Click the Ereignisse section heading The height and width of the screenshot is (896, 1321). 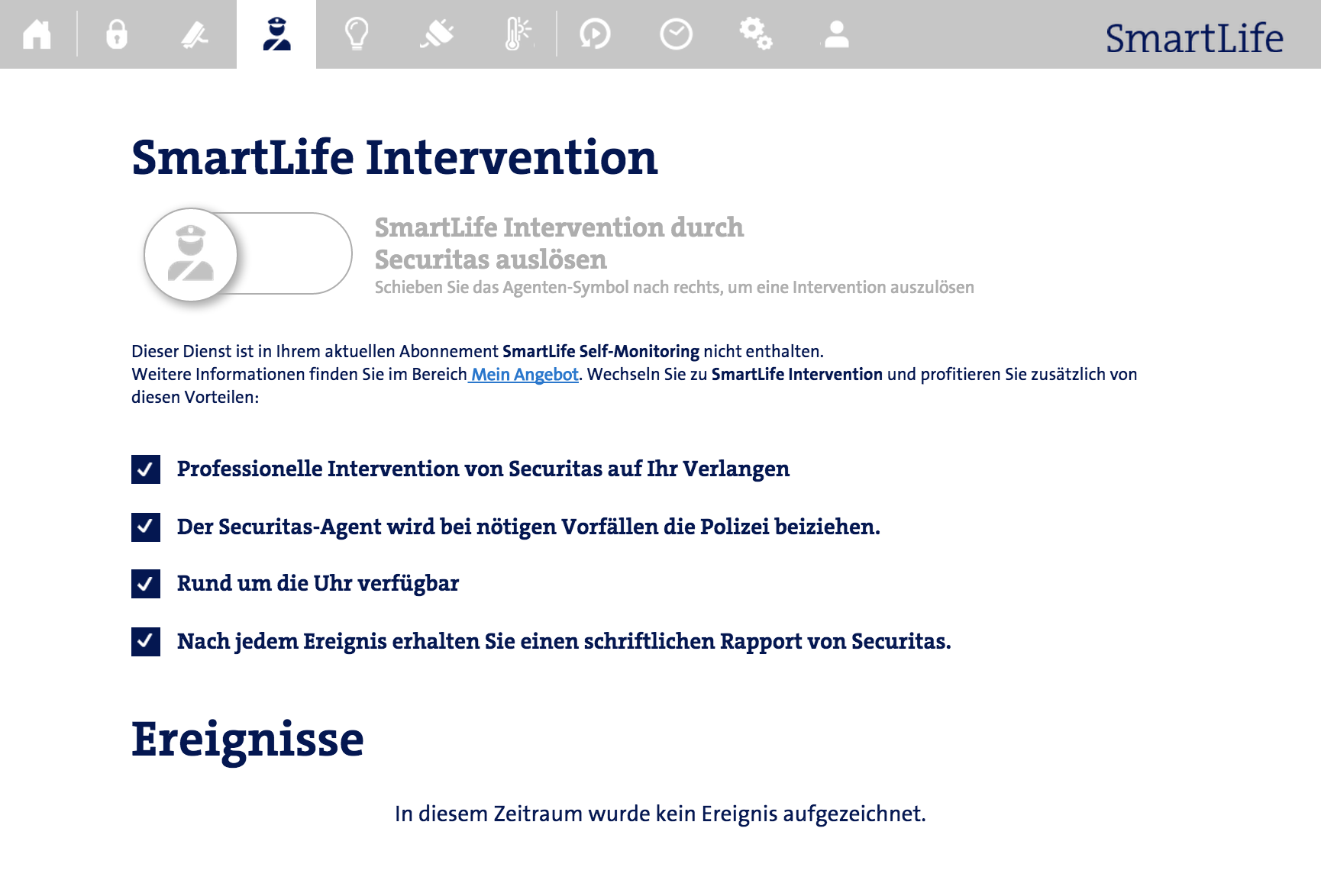pyautogui.click(x=247, y=740)
